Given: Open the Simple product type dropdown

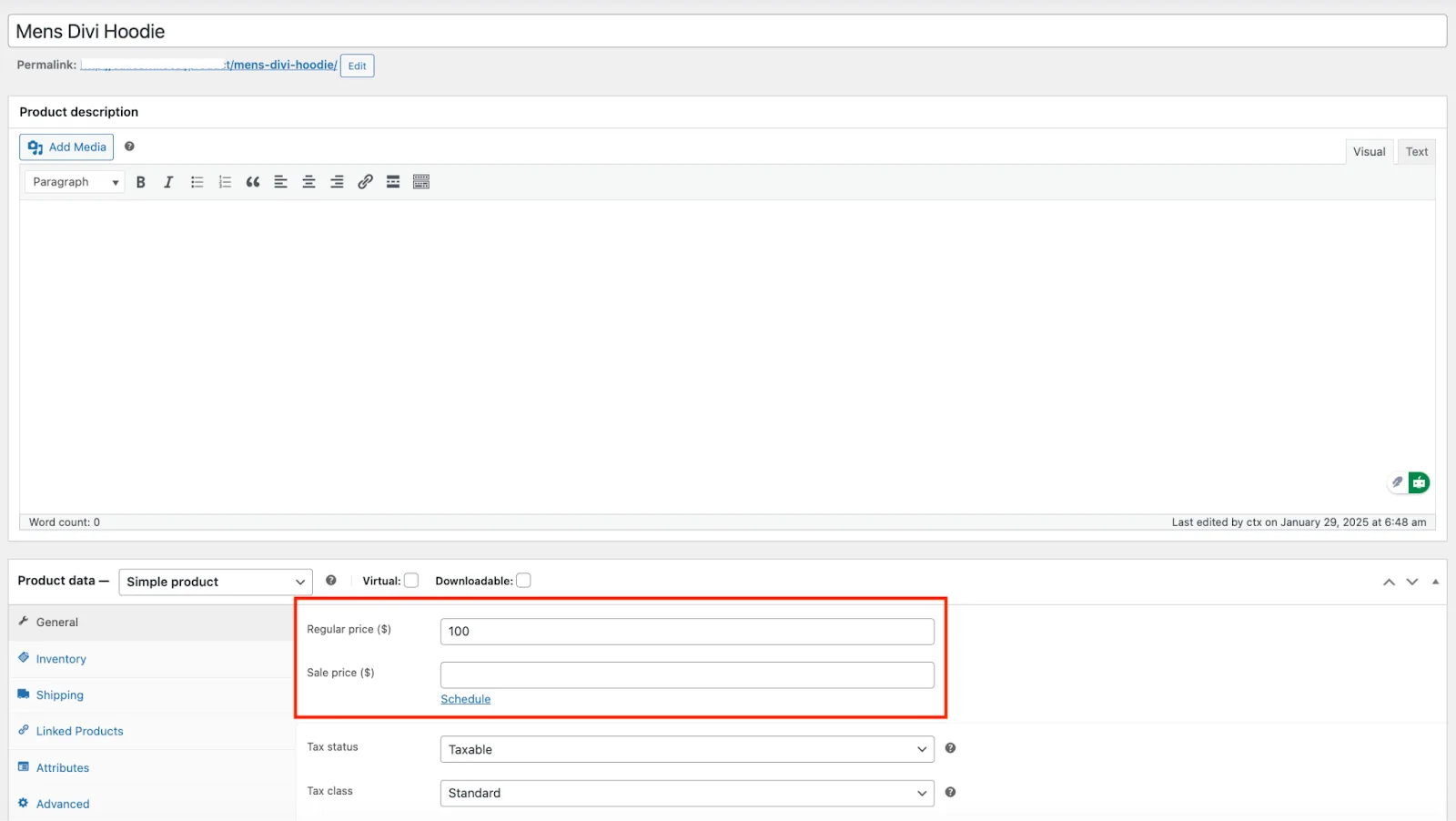Looking at the screenshot, I should [x=216, y=582].
